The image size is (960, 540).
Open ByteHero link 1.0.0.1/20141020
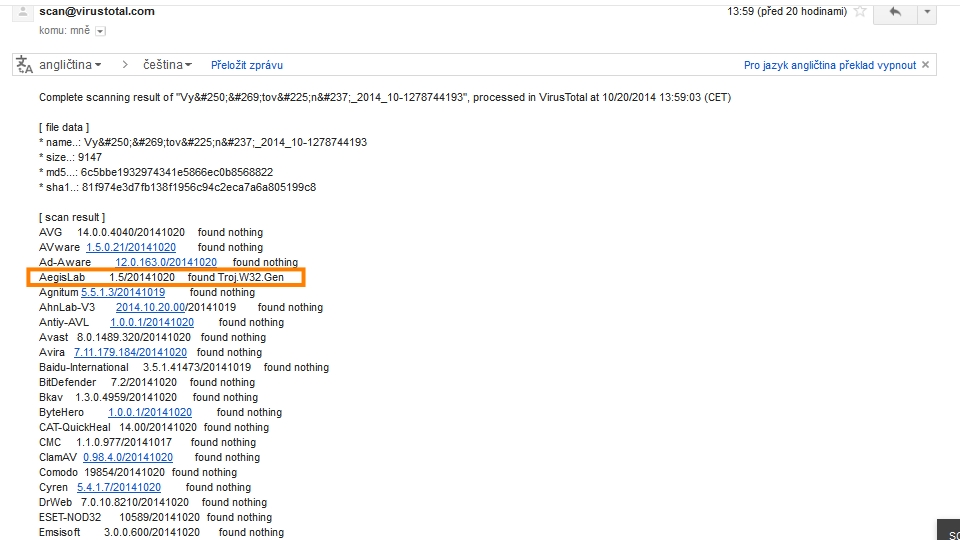pyautogui.click(x=150, y=412)
